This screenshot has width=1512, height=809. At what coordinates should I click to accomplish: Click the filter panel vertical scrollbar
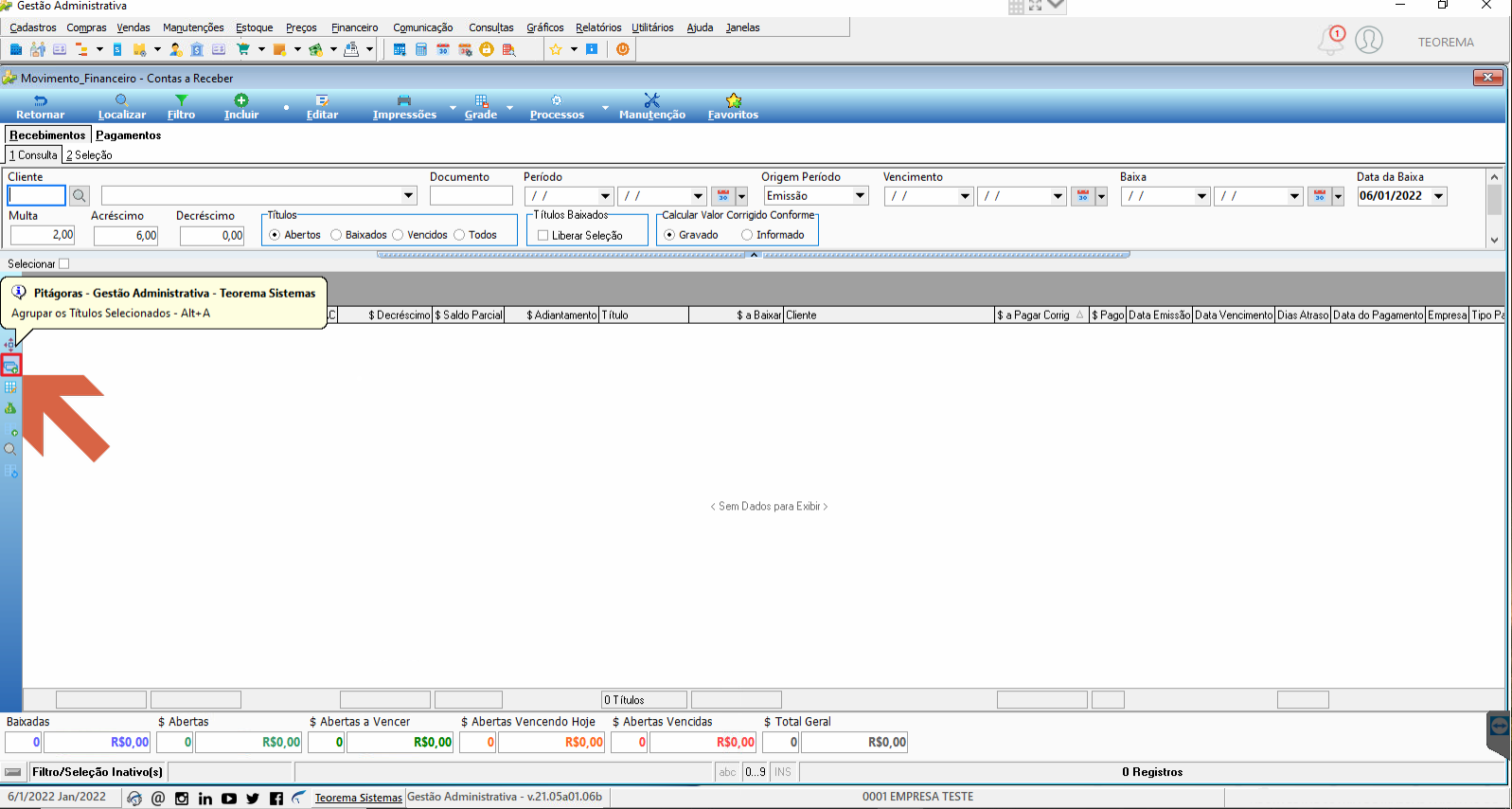pos(1494,208)
